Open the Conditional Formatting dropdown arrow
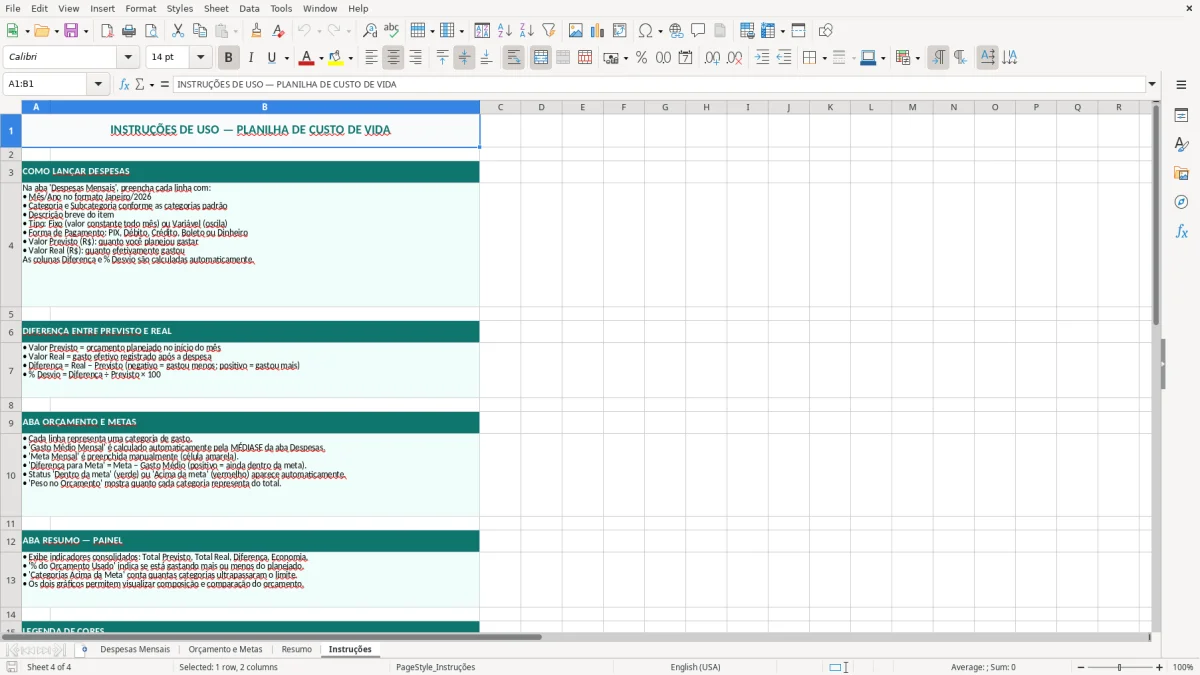The width and height of the screenshot is (1200, 675). pyautogui.click(x=917, y=58)
